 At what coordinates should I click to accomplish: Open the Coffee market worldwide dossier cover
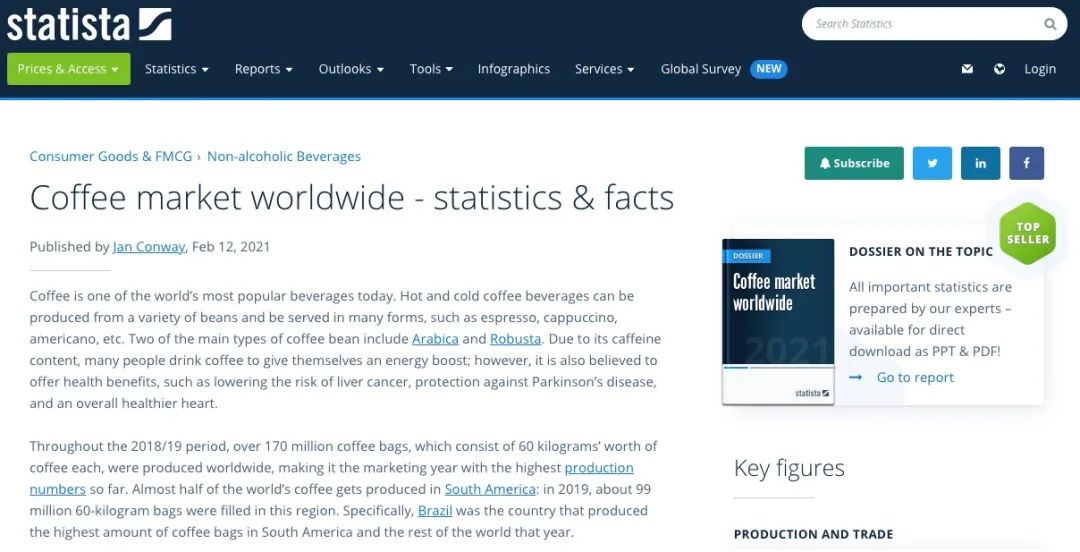coord(778,322)
